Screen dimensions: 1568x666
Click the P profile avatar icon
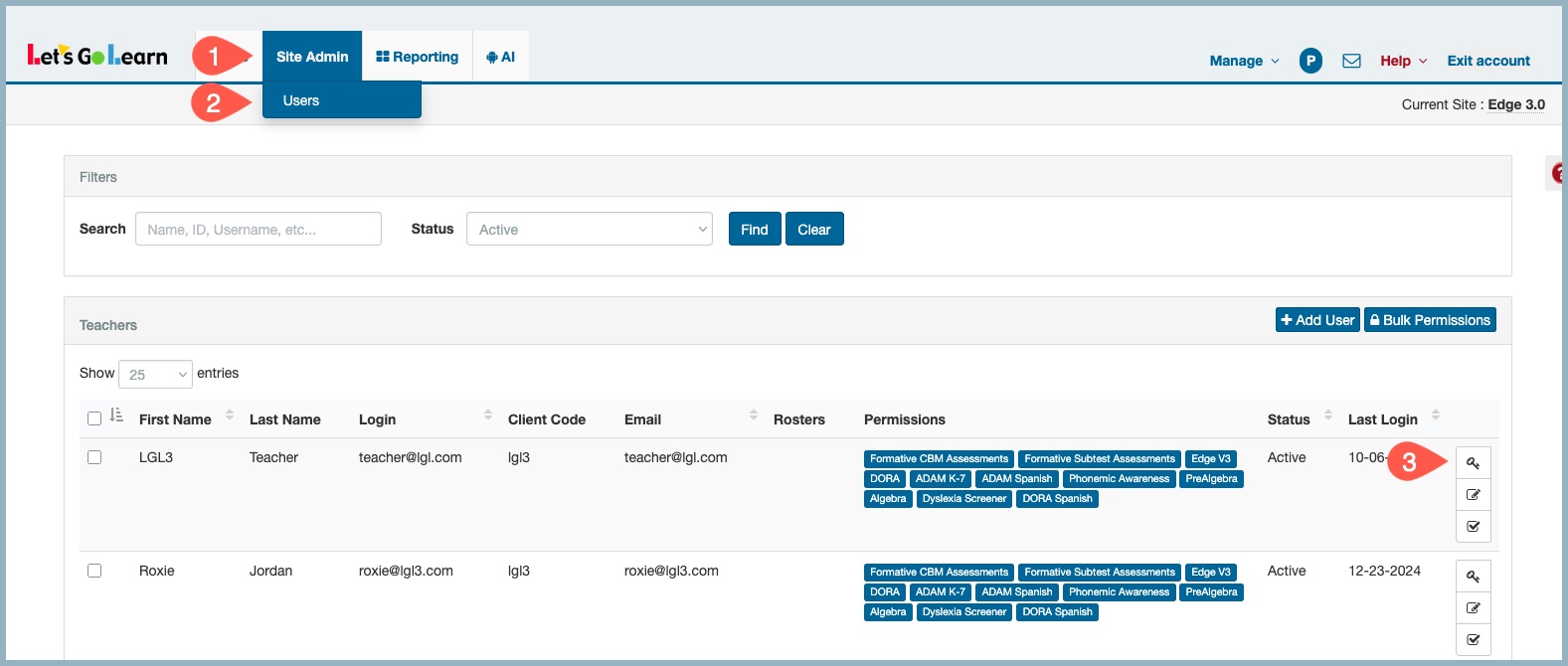(1310, 61)
